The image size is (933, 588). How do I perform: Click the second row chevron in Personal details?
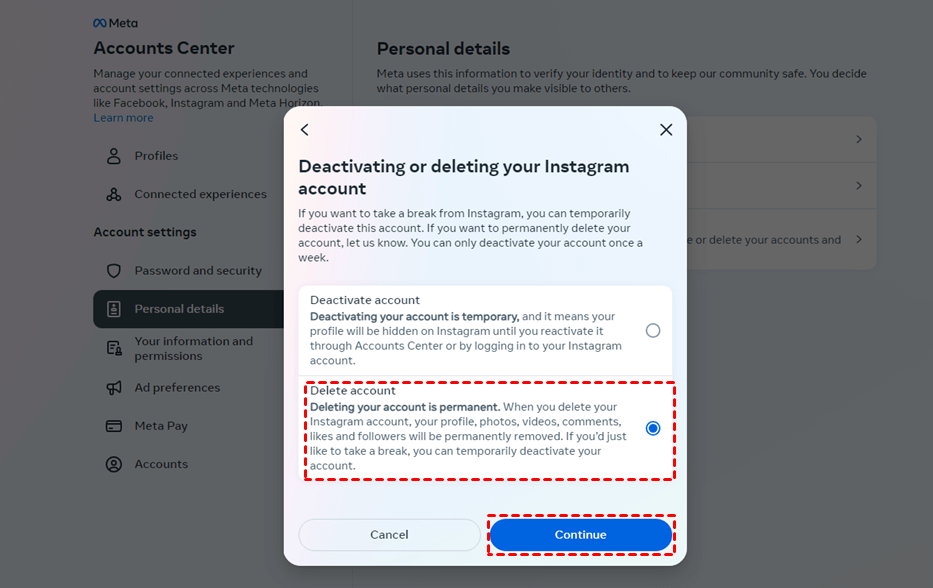tap(858, 186)
